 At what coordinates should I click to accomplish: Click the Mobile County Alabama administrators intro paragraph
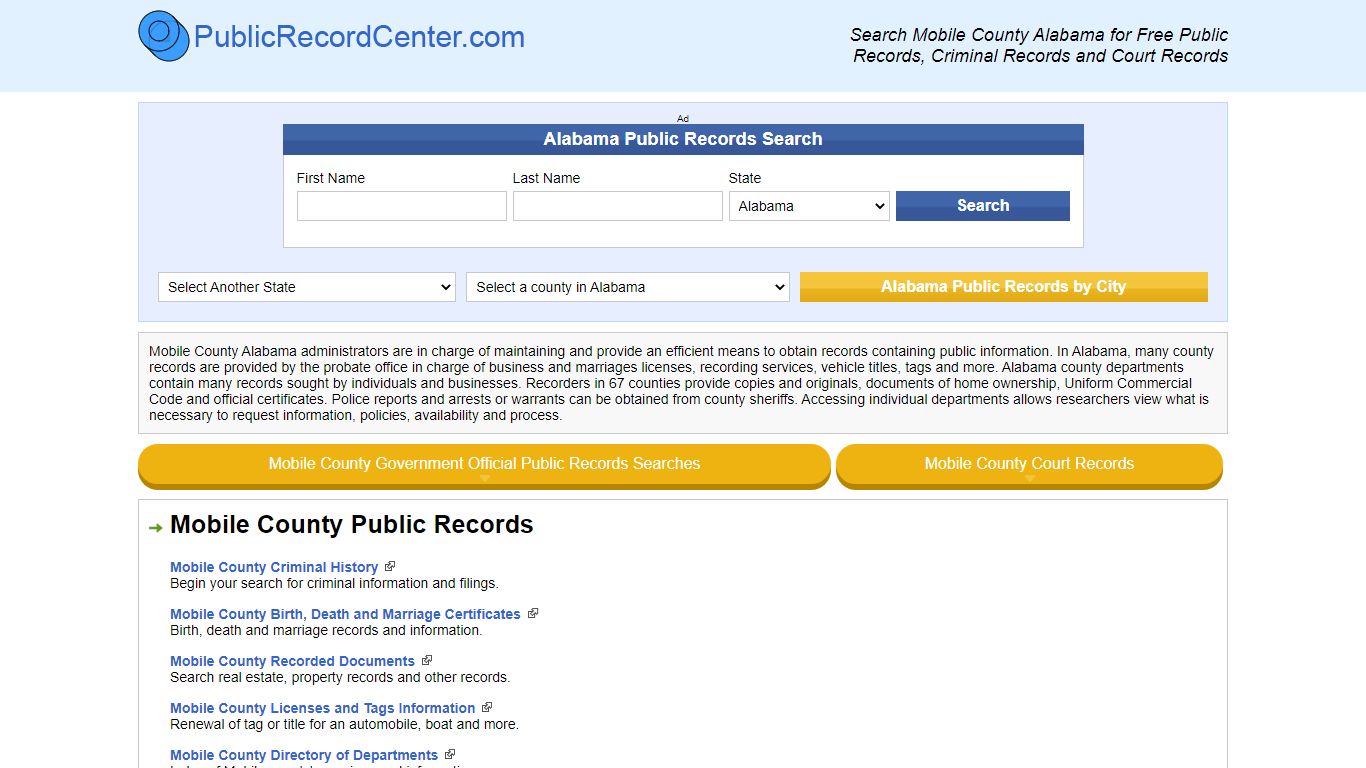coord(682,383)
